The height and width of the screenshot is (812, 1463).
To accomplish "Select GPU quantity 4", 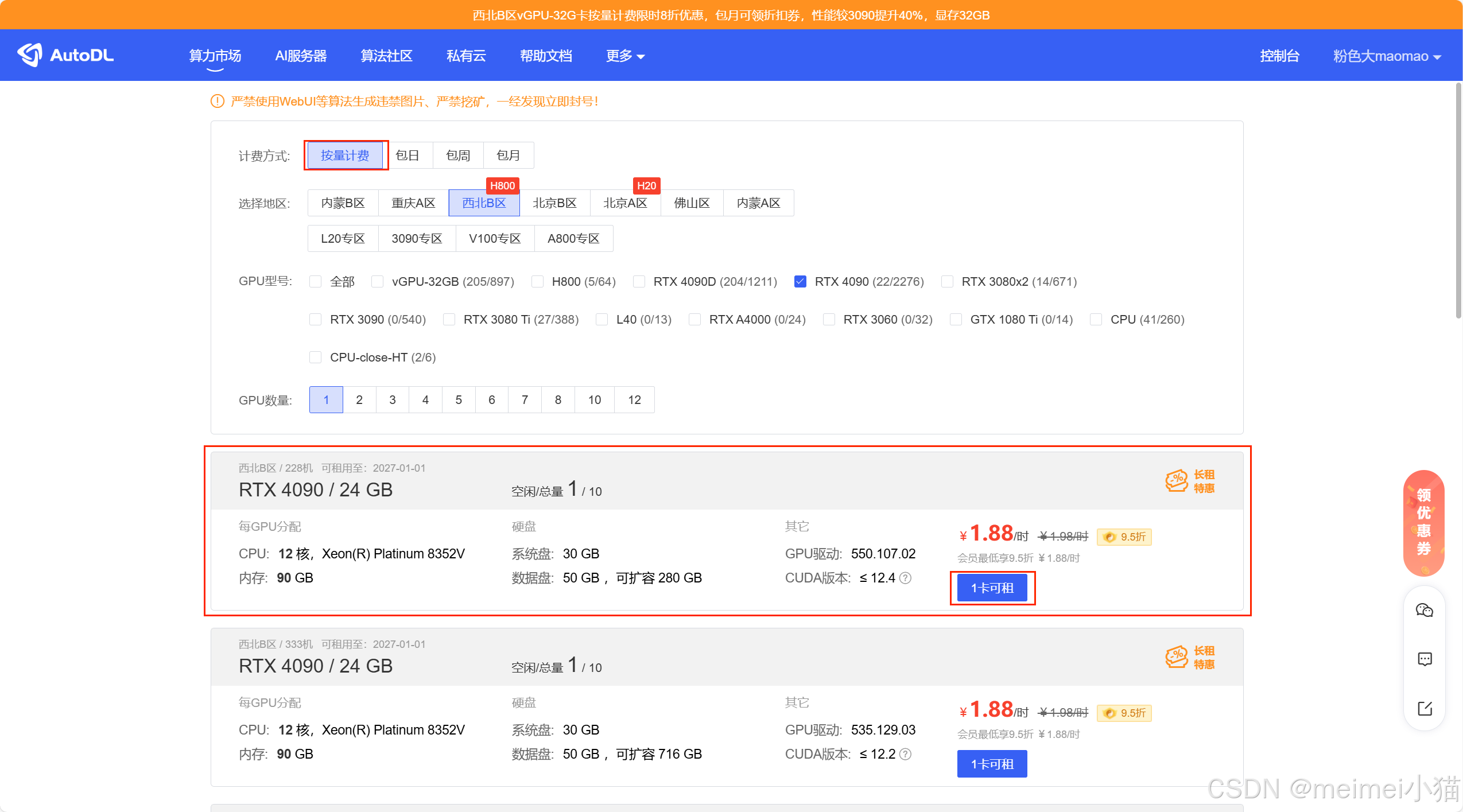I will pyautogui.click(x=425, y=399).
